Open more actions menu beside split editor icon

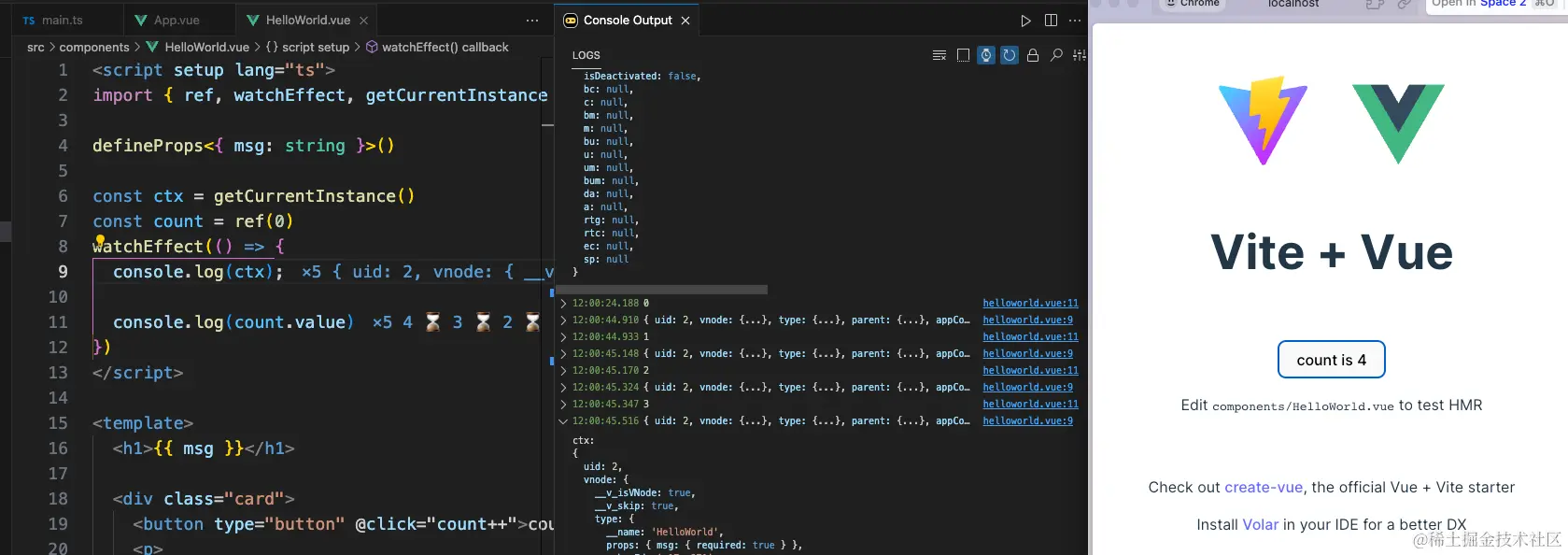[1075, 21]
